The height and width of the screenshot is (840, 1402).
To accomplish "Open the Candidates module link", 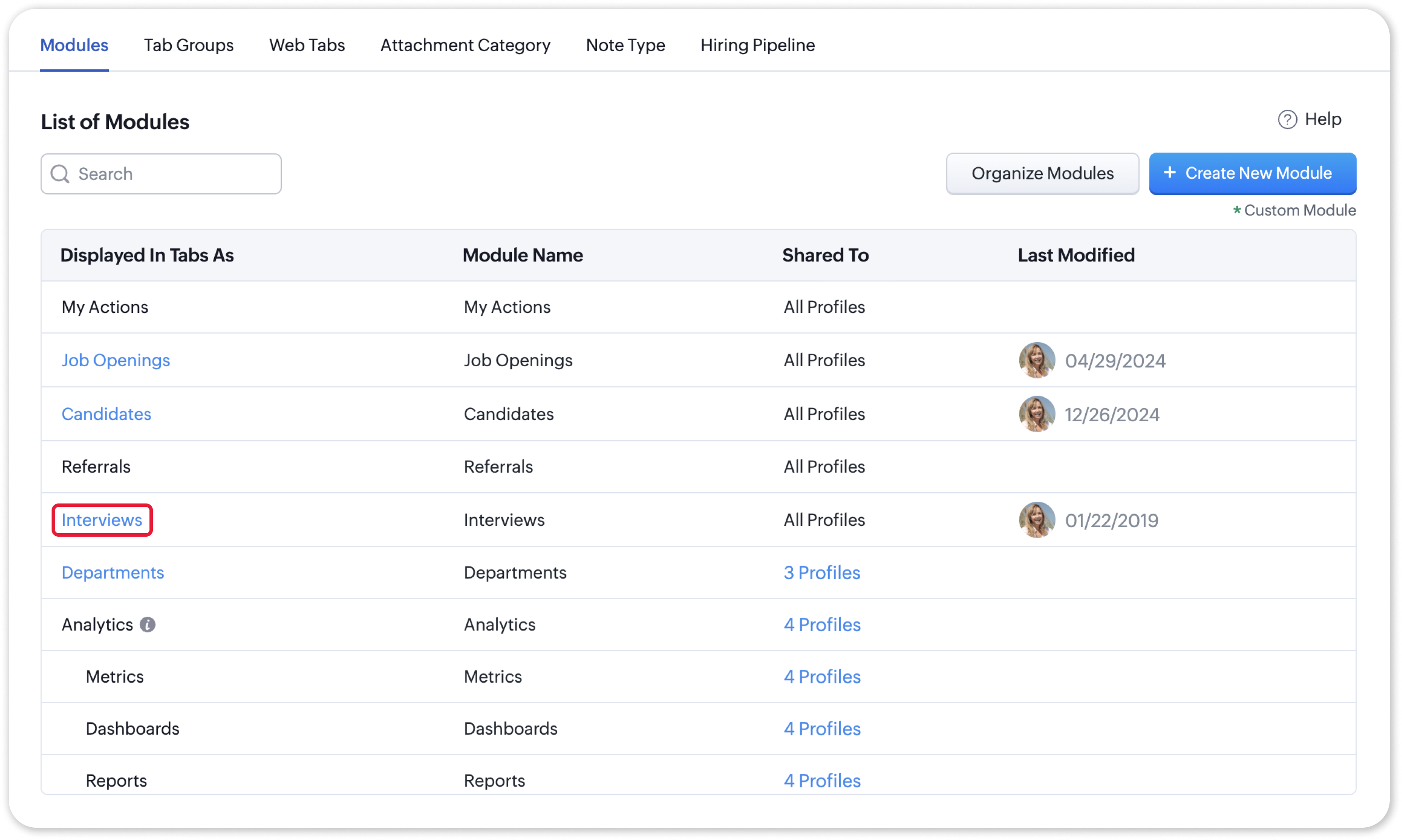I will click(x=106, y=414).
